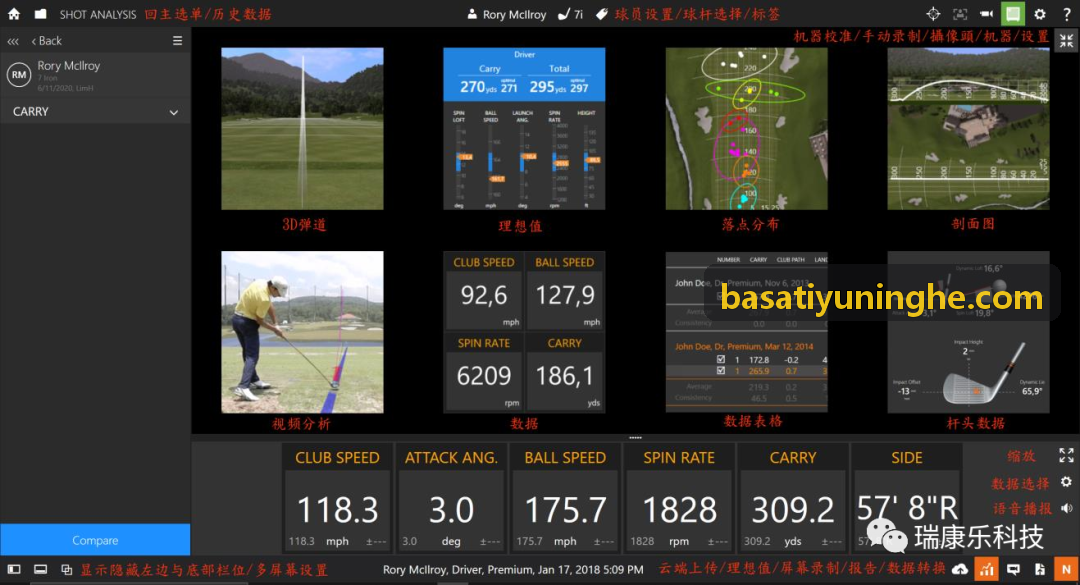Screen dimensions: 1080x585
Task: Open the multi-screen setup icon
Action: click(67, 570)
